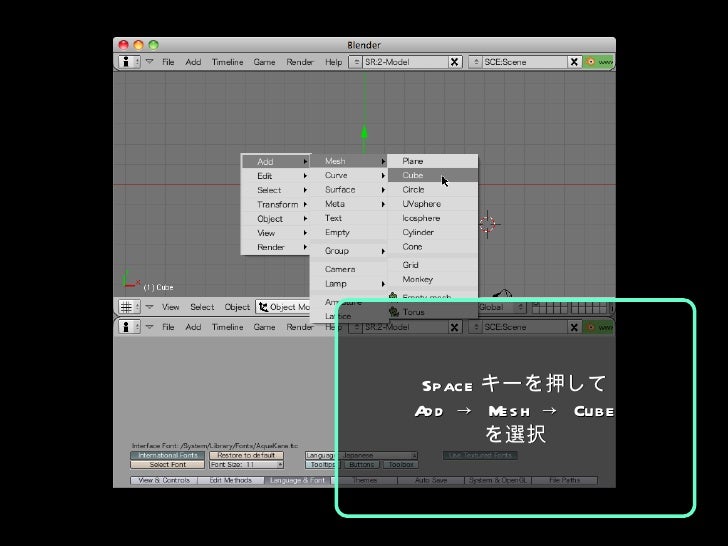The height and width of the screenshot is (546, 728).
Task: Toggle Buttons translation option
Action: point(361,464)
